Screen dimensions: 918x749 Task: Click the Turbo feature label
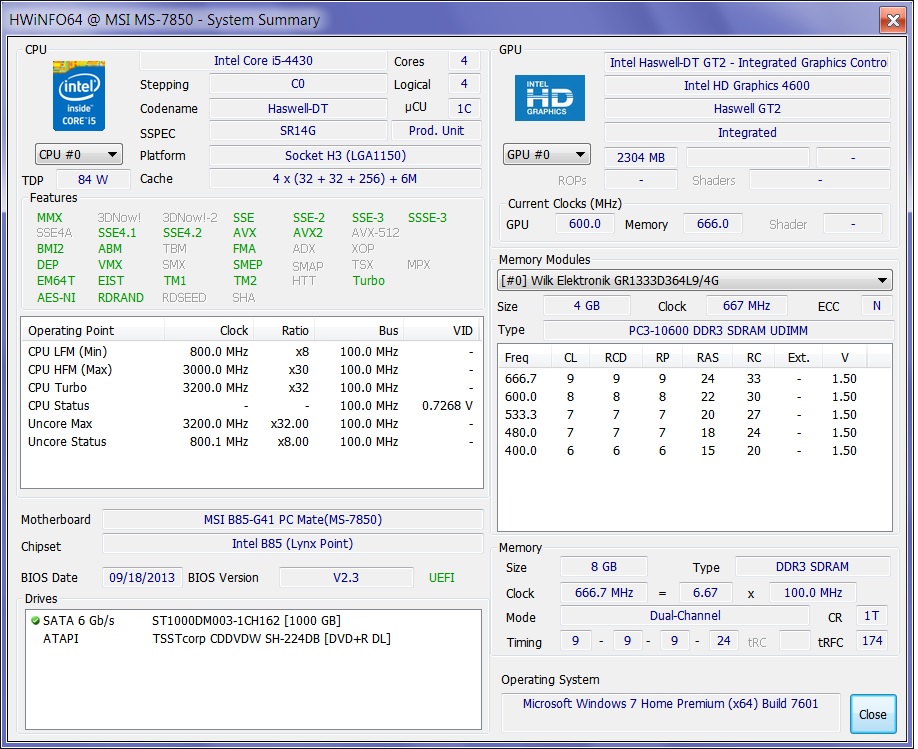coord(369,281)
